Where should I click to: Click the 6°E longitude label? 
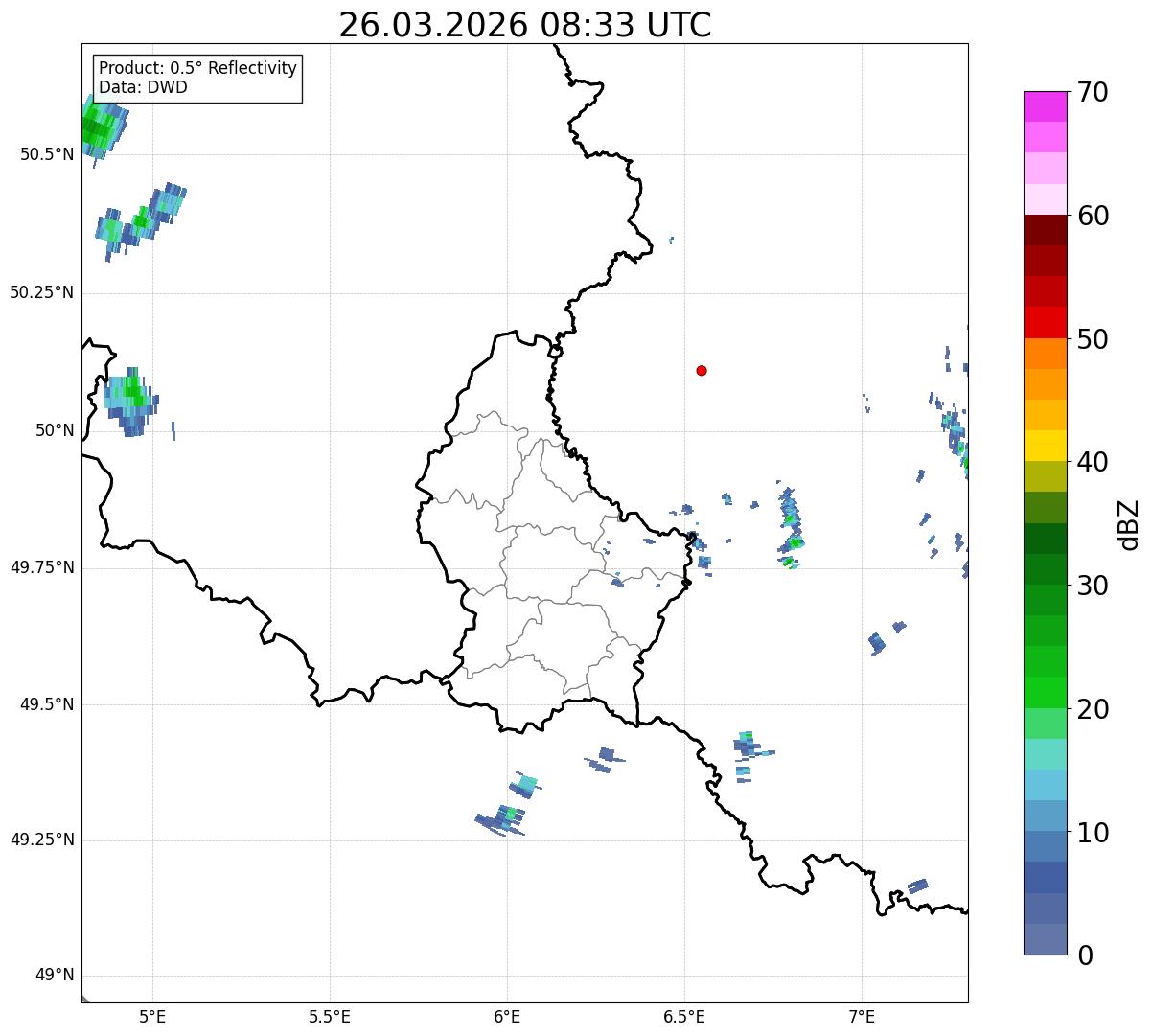[507, 1016]
